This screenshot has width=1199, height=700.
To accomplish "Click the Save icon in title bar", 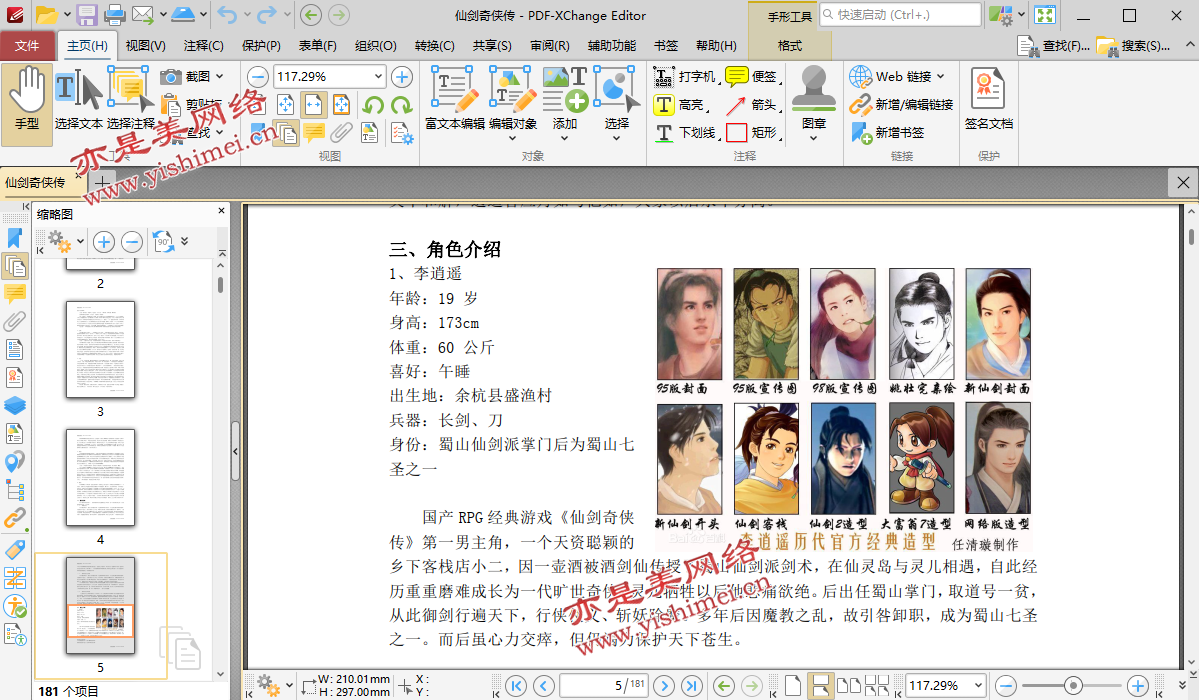I will (87, 15).
